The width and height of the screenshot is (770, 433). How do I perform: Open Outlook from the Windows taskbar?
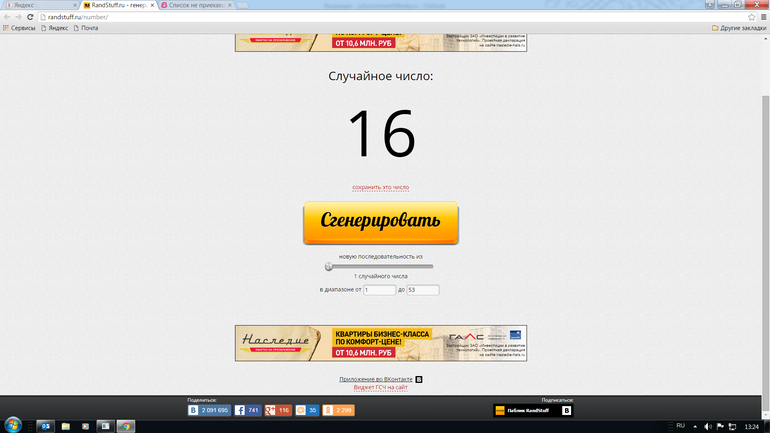coord(45,426)
